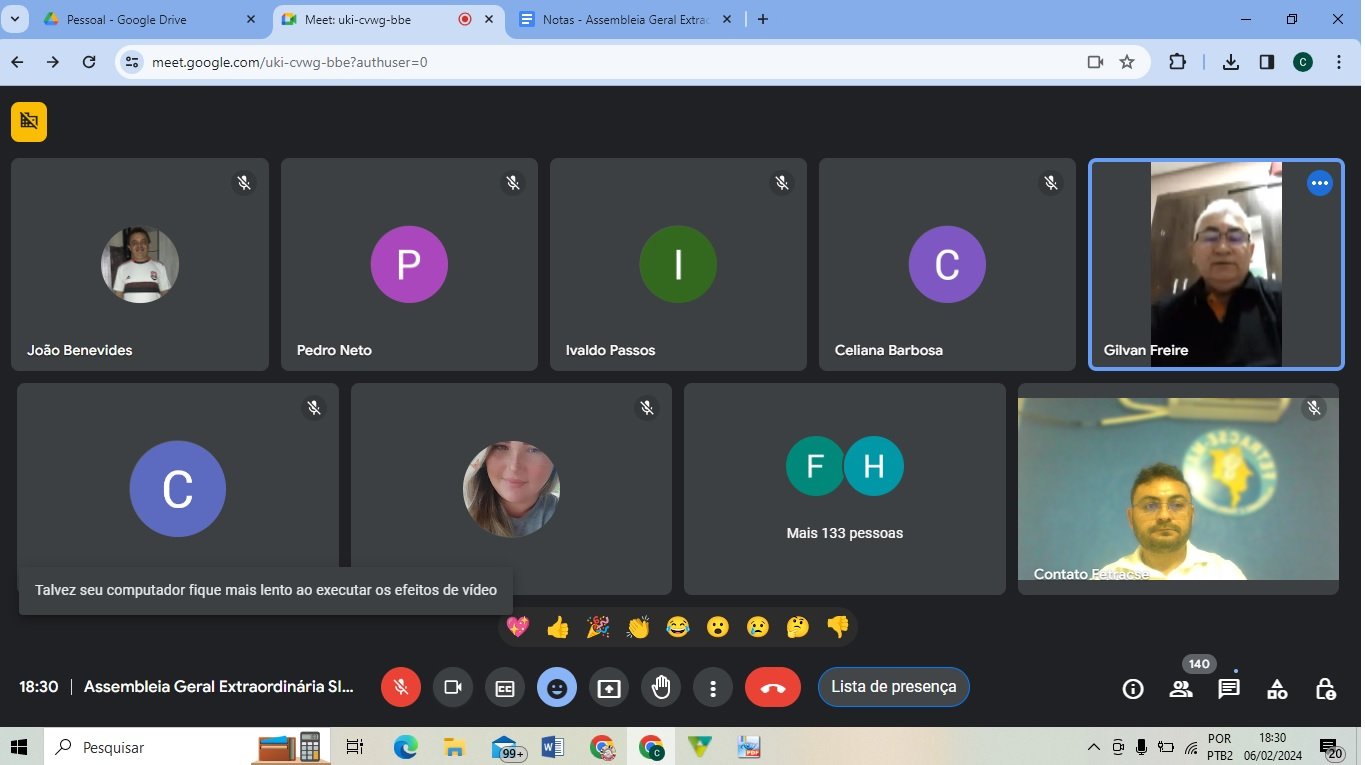This screenshot has width=1365, height=765.
Task: Toggle the emoji reactions bar
Action: 557,688
